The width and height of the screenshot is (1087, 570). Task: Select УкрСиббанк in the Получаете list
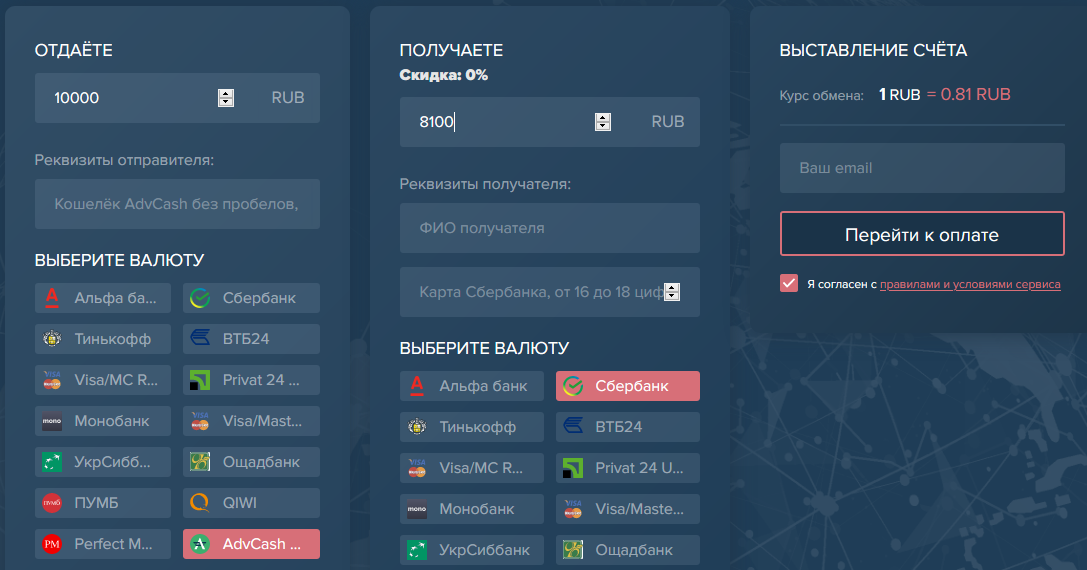click(471, 550)
